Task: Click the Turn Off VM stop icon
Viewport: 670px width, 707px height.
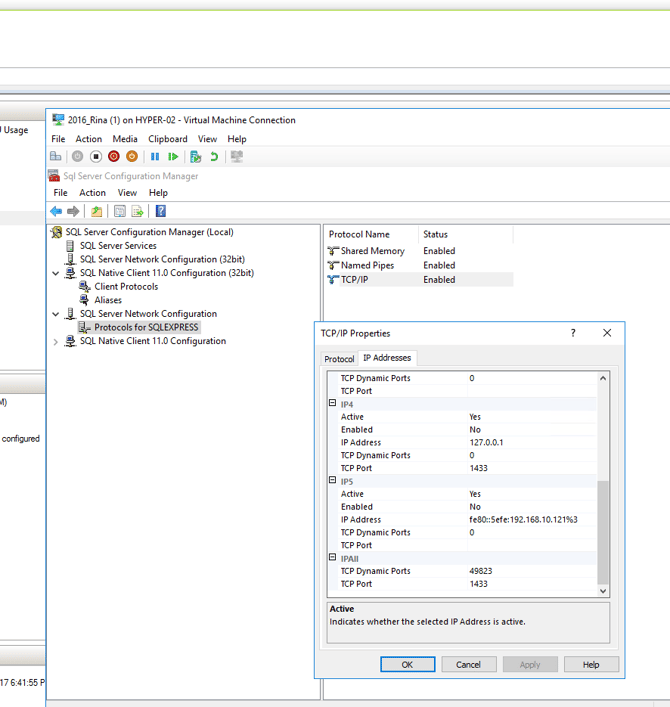Action: point(96,157)
